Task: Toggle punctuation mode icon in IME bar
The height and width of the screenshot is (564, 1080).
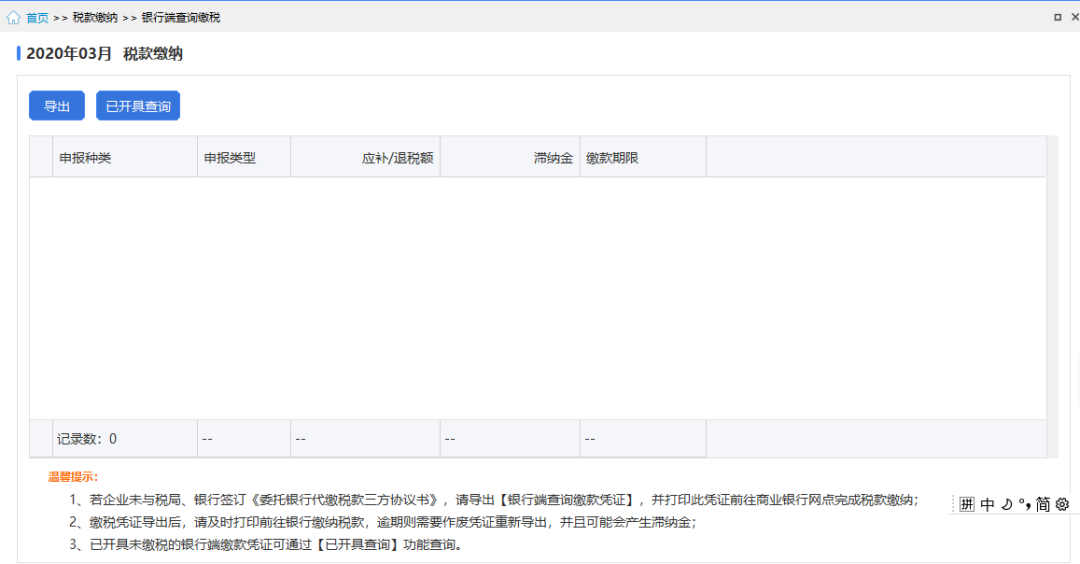Action: 1024,505
